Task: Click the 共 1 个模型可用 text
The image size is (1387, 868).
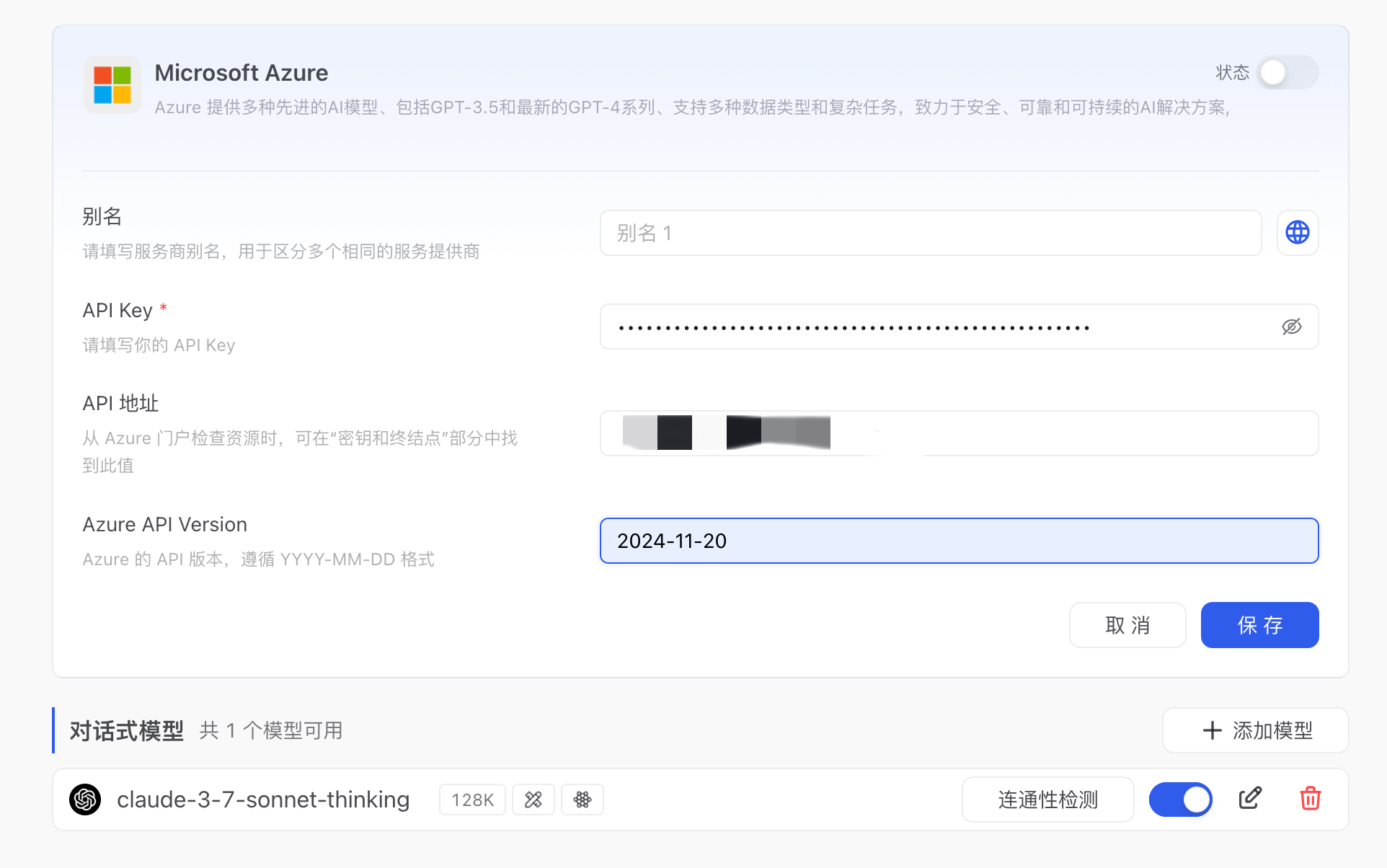Action: click(x=270, y=730)
